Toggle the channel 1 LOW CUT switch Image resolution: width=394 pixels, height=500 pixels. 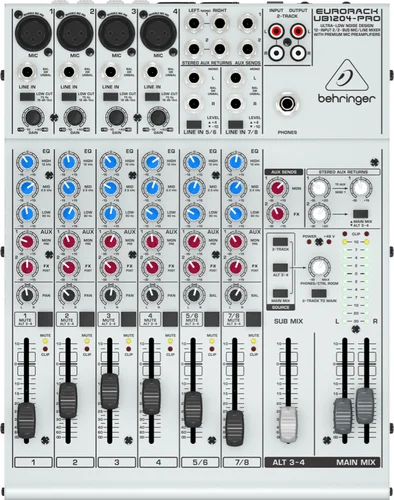pos(27,97)
